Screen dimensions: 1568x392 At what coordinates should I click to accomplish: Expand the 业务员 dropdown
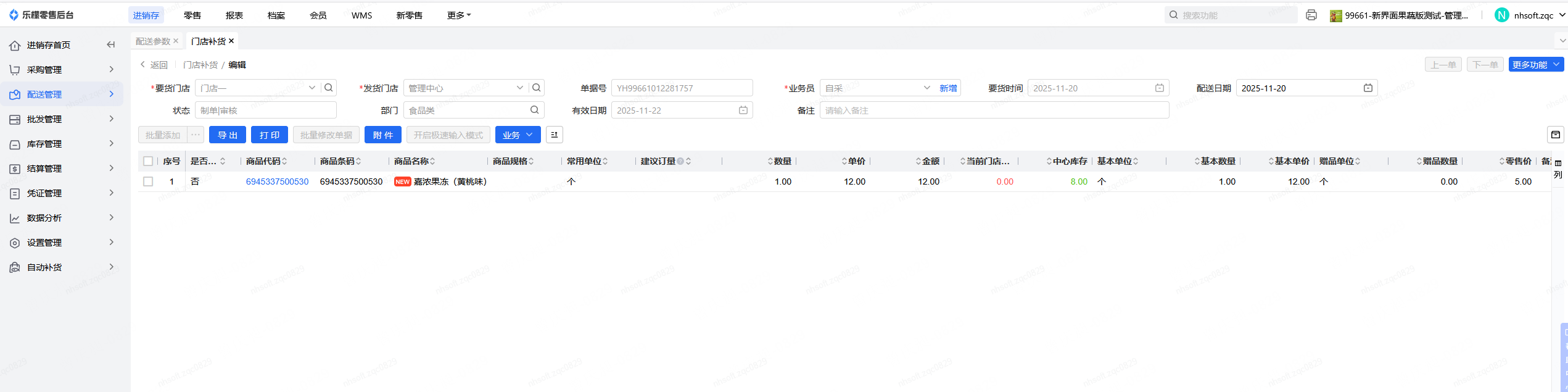pyautogui.click(x=926, y=88)
